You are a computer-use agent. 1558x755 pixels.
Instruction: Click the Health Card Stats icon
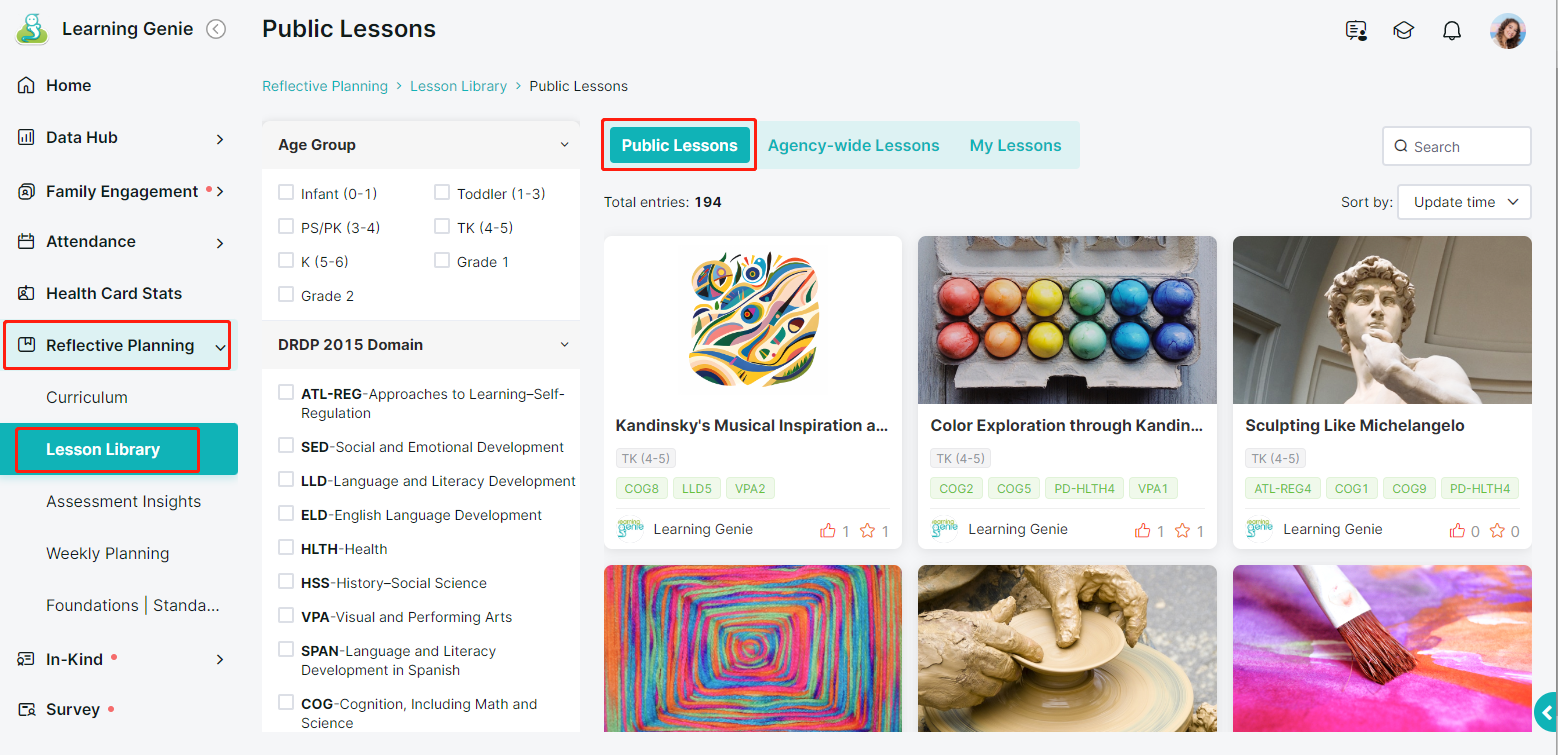tap(27, 293)
